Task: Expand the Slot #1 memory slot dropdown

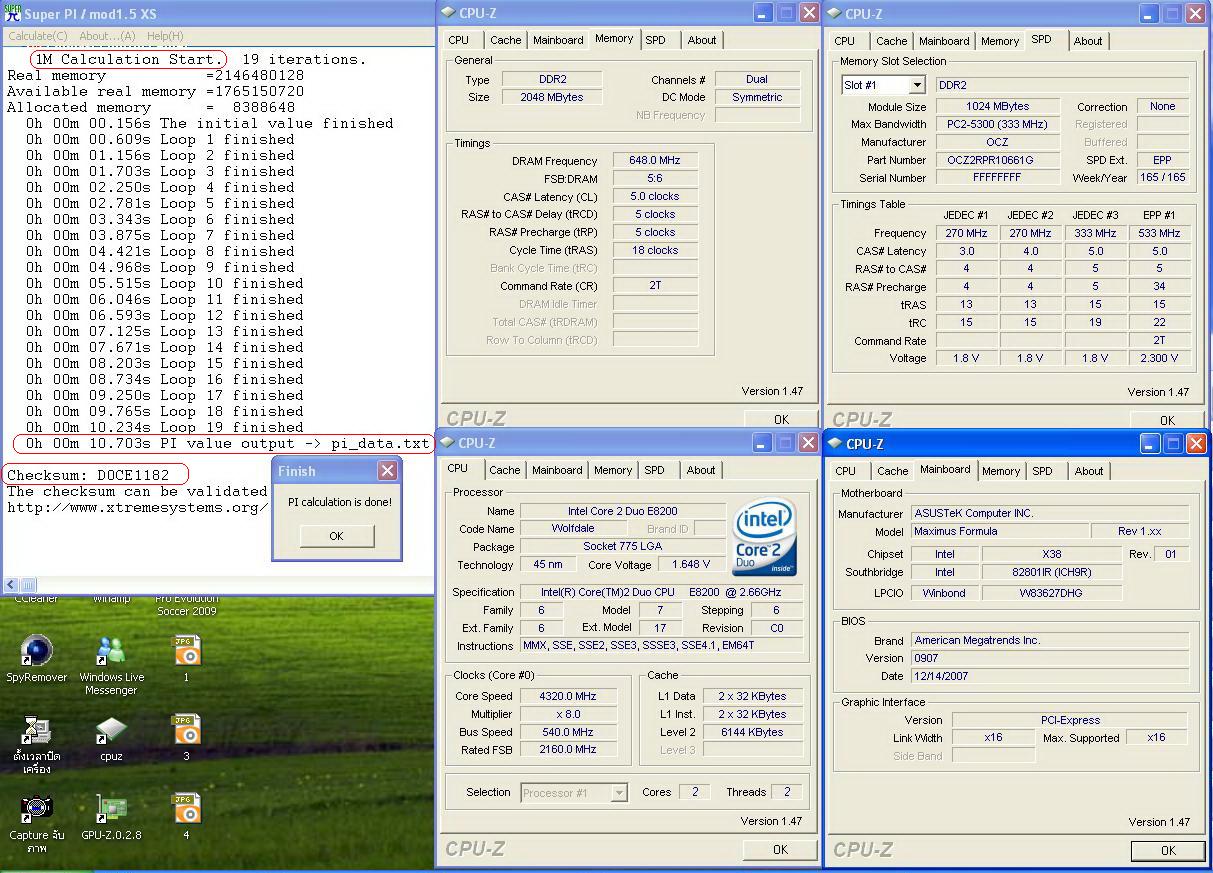Action: (917, 86)
